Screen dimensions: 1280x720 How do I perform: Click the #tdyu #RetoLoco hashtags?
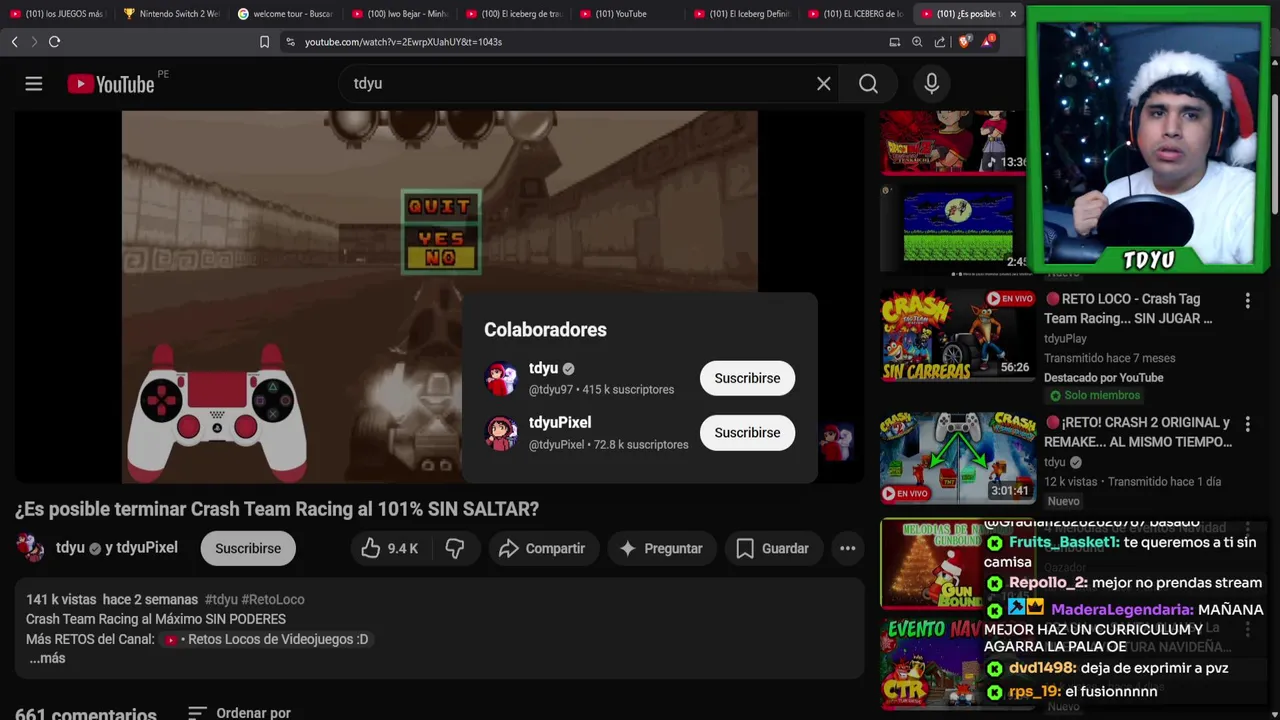point(255,599)
